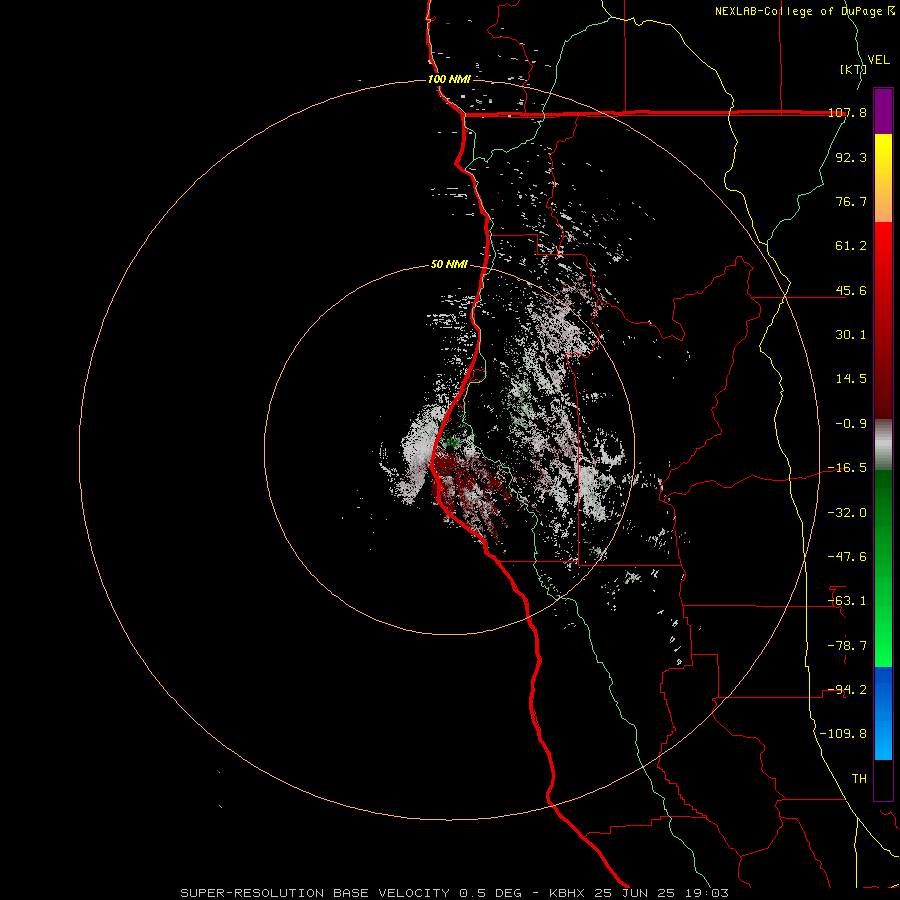Click the 92.3 velocity scale value
Screen dimensions: 900x900
pyautogui.click(x=851, y=157)
